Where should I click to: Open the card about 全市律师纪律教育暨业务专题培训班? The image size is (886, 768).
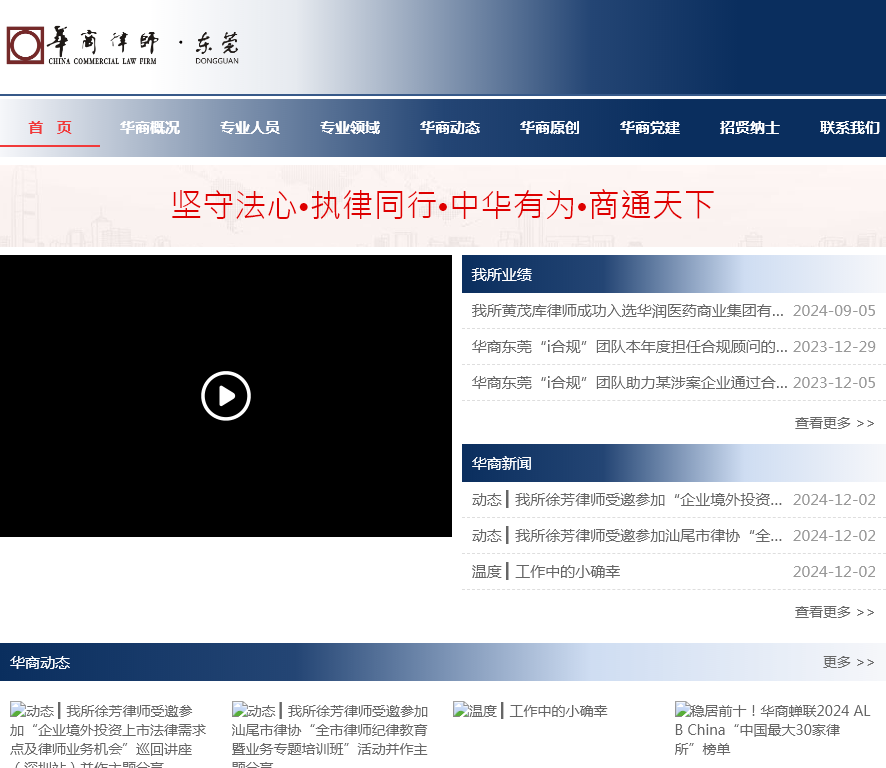329,735
